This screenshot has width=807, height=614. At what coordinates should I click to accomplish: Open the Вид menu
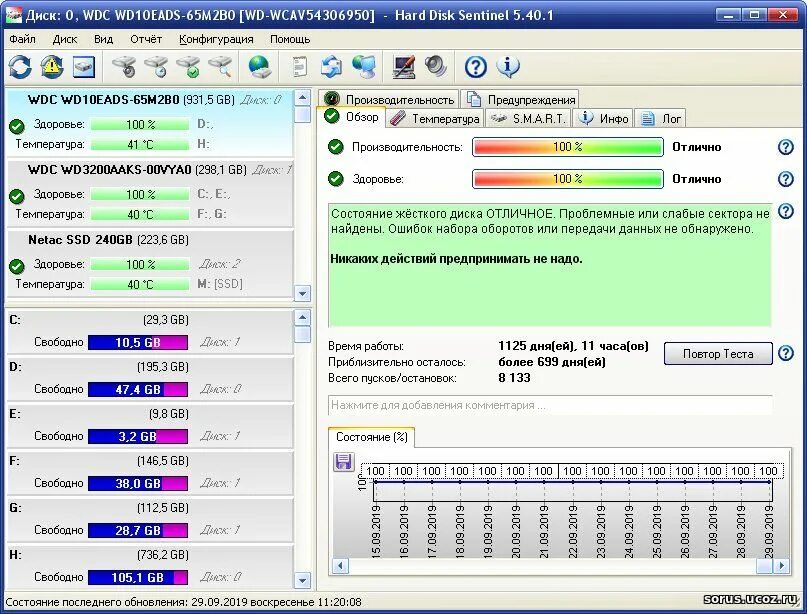(103, 39)
